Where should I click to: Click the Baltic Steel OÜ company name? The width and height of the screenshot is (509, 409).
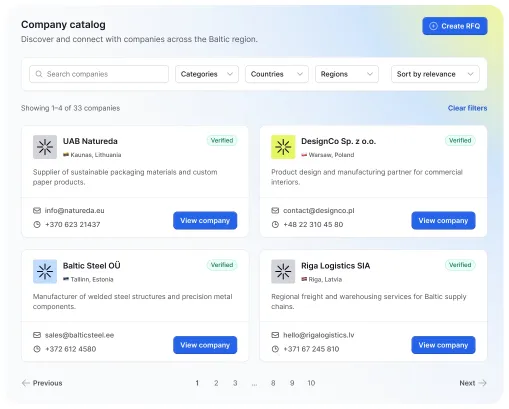[92, 266]
